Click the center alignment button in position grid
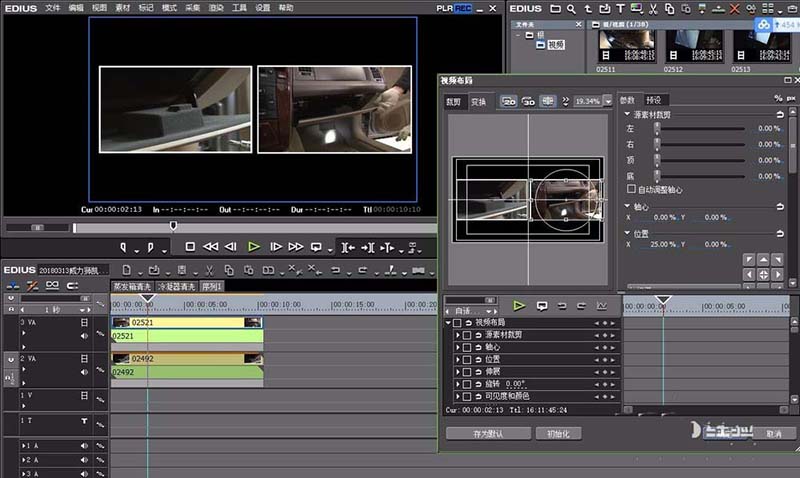Image resolution: width=800 pixels, height=478 pixels. pos(764,274)
